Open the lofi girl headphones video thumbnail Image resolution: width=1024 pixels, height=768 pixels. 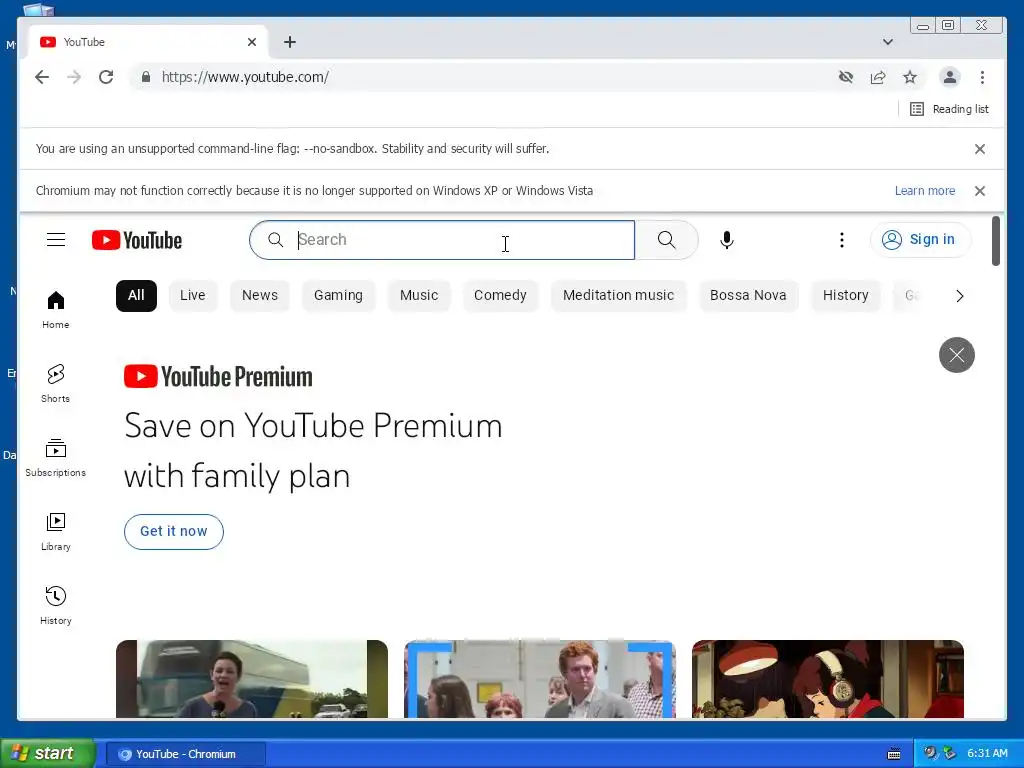point(827,679)
